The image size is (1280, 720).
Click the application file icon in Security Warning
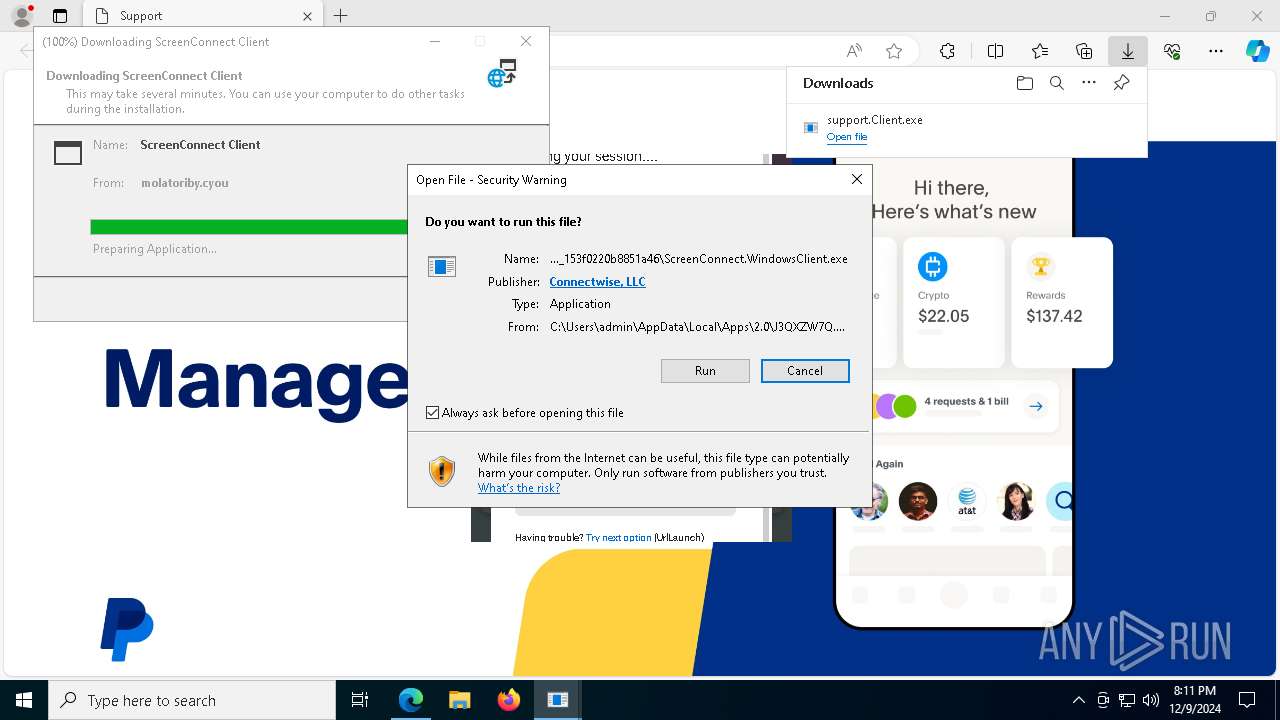[x=442, y=266]
